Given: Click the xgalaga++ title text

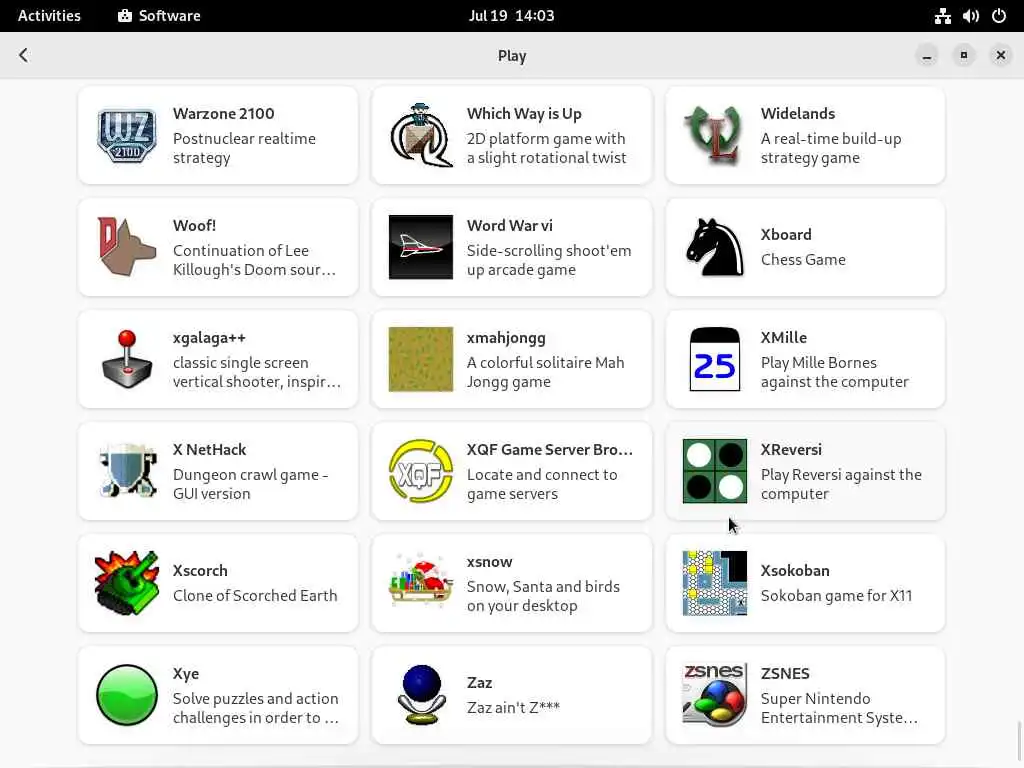Looking at the screenshot, I should coord(209,338).
